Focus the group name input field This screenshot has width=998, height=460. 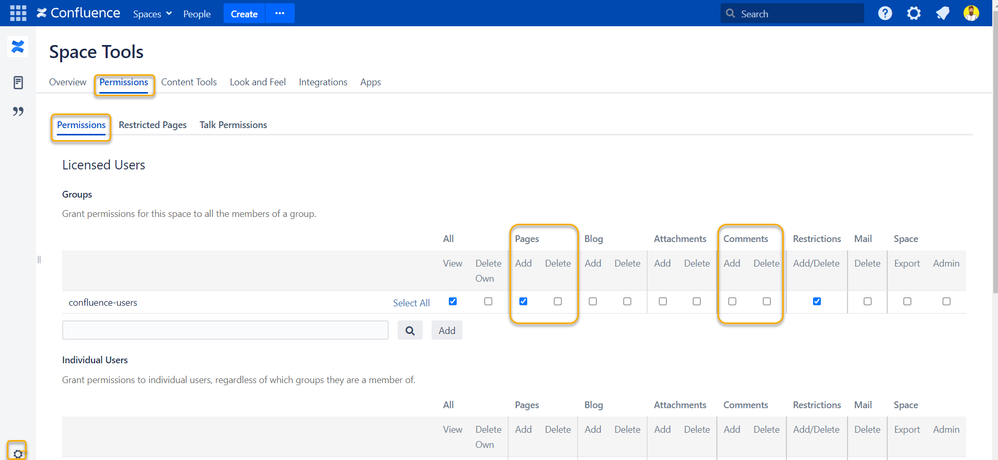[225, 330]
